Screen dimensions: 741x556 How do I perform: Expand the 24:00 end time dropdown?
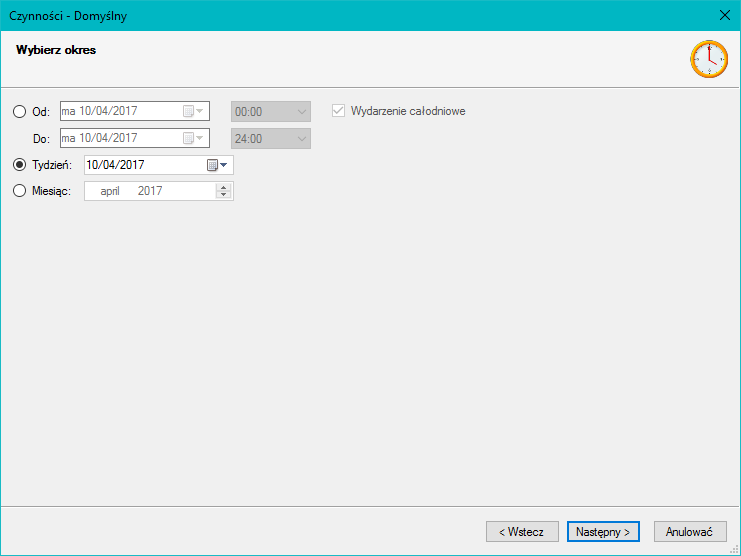coord(302,138)
